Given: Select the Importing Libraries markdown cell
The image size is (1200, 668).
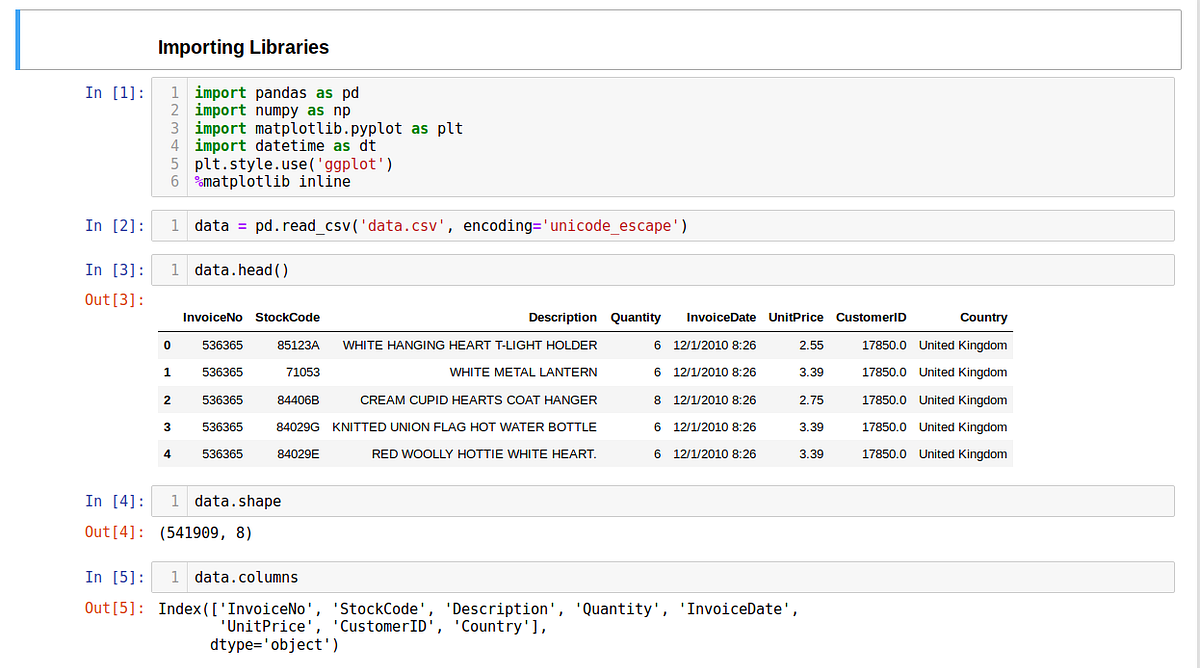Looking at the screenshot, I should pos(243,47).
